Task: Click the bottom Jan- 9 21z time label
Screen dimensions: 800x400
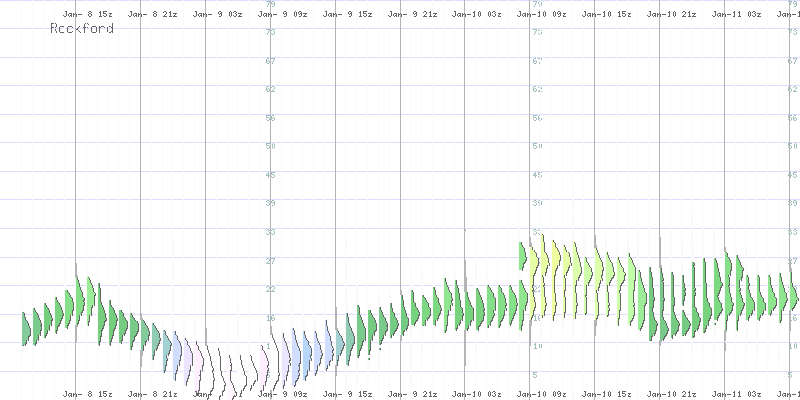Action: pyautogui.click(x=411, y=394)
